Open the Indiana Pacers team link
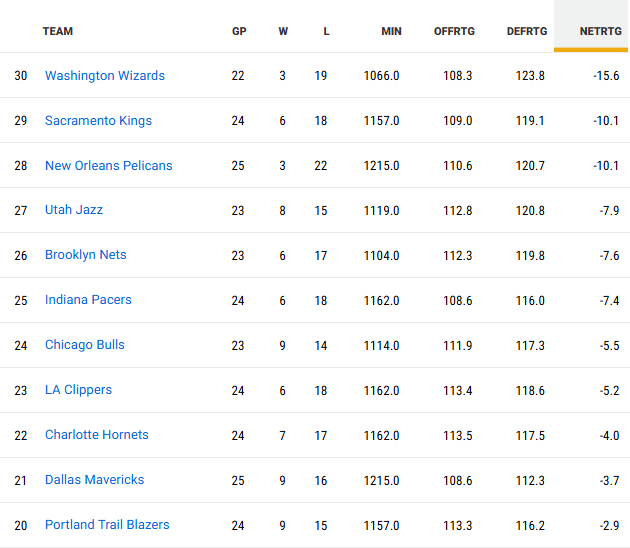Image resolution: width=630 pixels, height=548 pixels. tap(88, 300)
